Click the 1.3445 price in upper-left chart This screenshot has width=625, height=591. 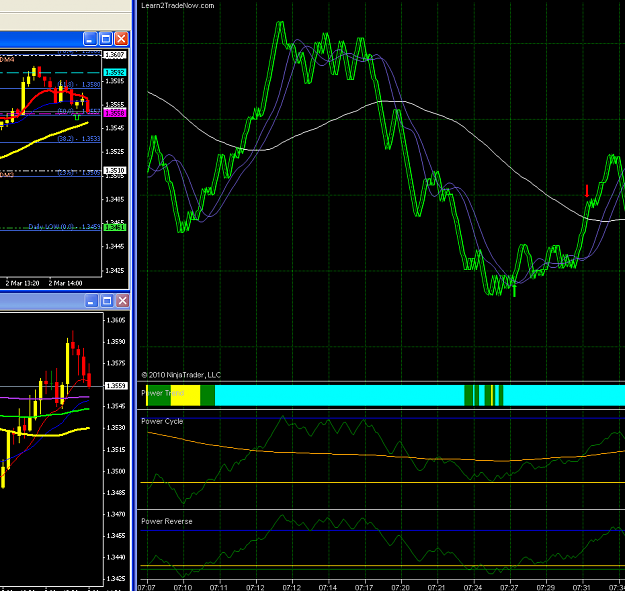tap(115, 247)
